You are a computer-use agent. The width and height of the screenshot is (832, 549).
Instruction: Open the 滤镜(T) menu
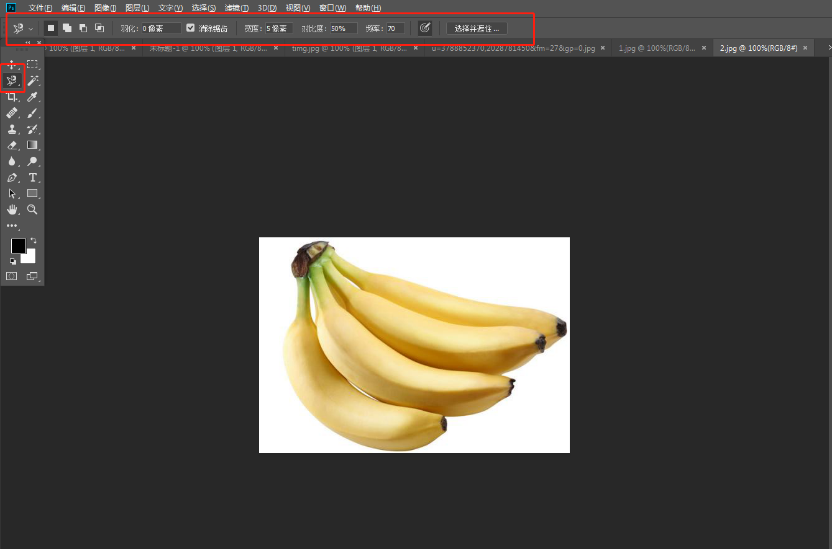pos(236,8)
